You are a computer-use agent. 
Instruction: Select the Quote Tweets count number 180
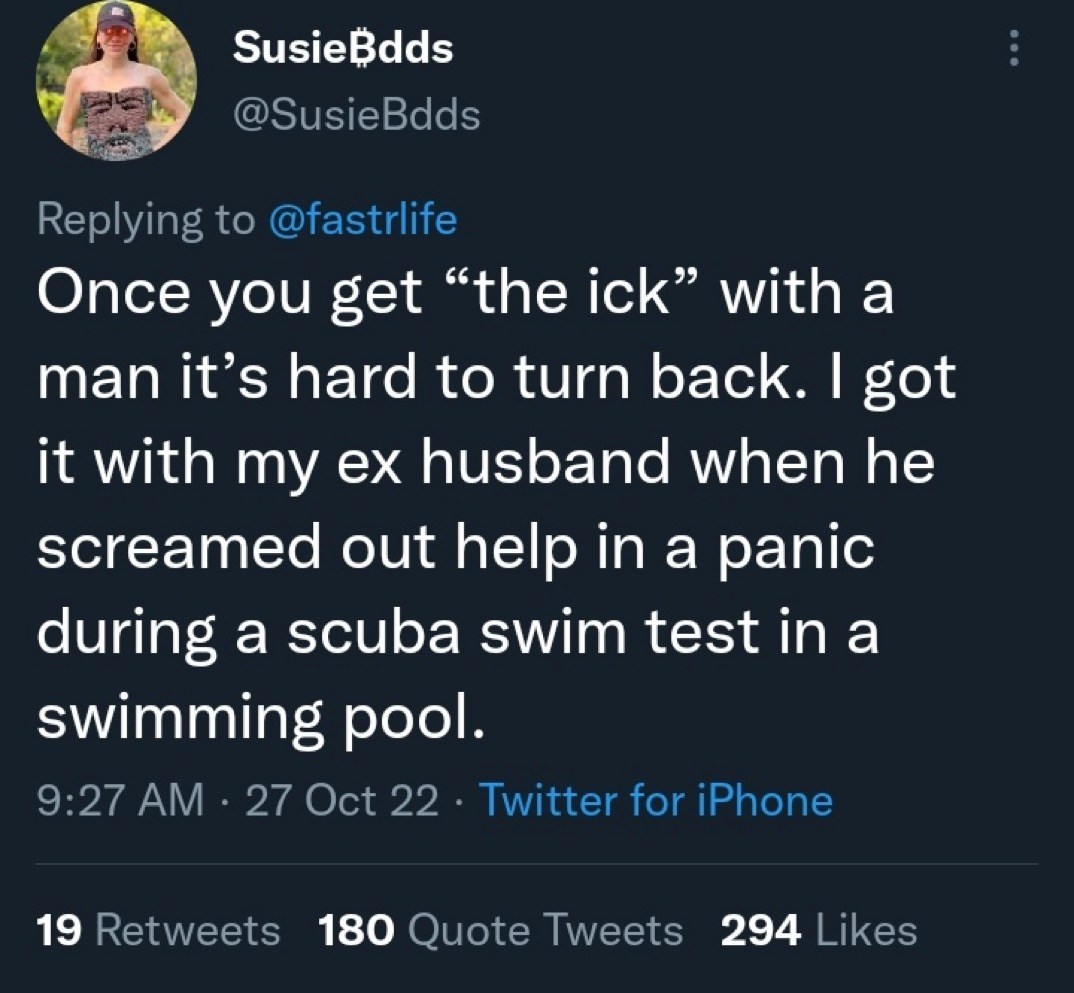357,931
